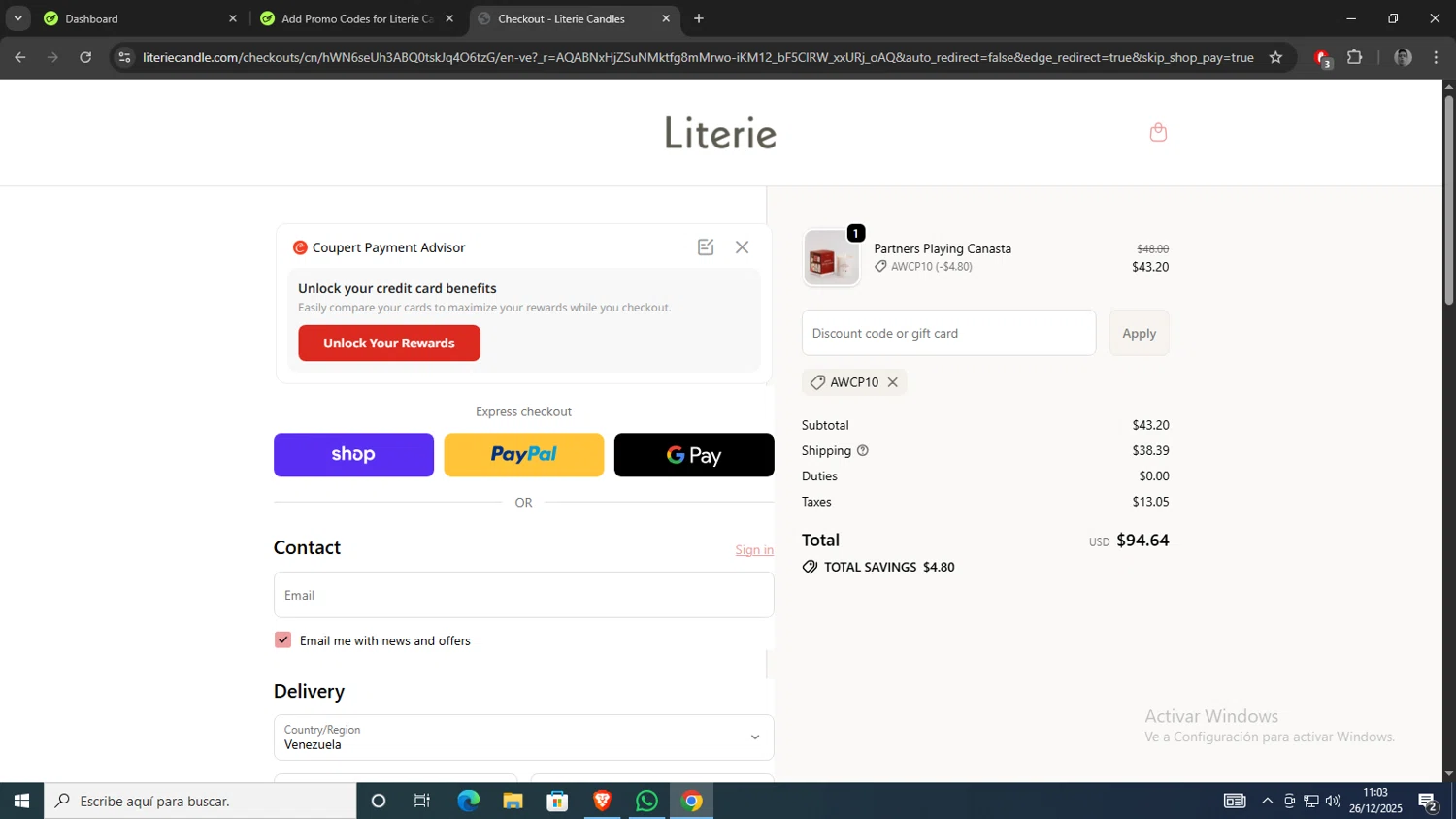Click the browser back arrow
Screen dimensions: 1456x819
pyautogui.click(x=20, y=57)
